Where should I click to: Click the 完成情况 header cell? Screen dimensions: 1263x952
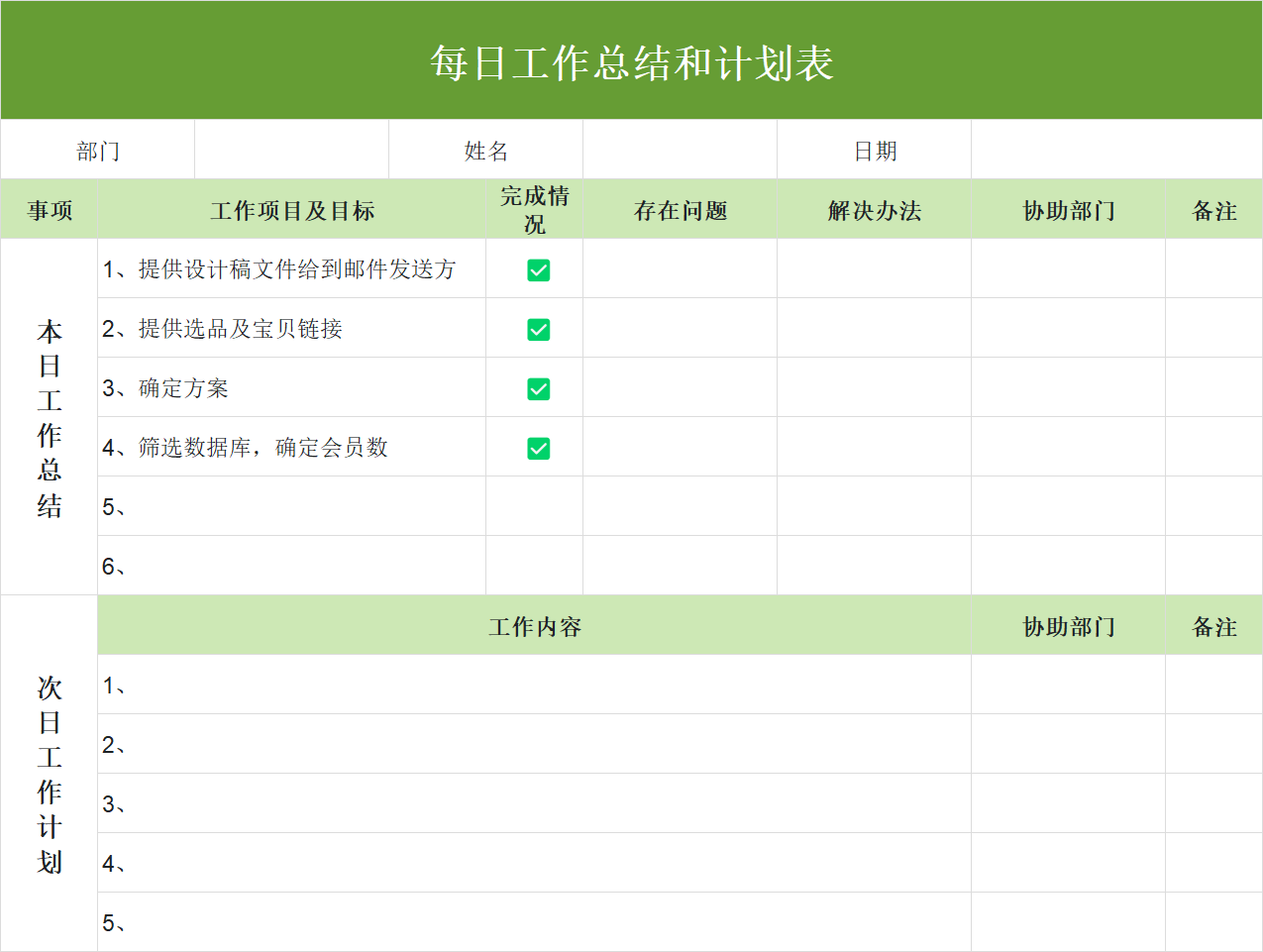[534, 209]
